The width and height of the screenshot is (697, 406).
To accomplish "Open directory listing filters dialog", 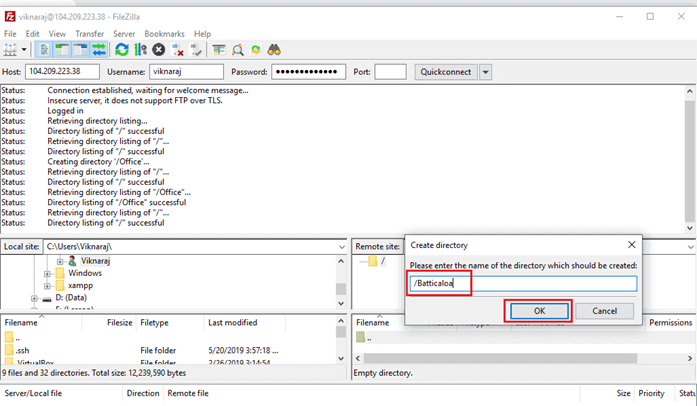I will pos(219,50).
